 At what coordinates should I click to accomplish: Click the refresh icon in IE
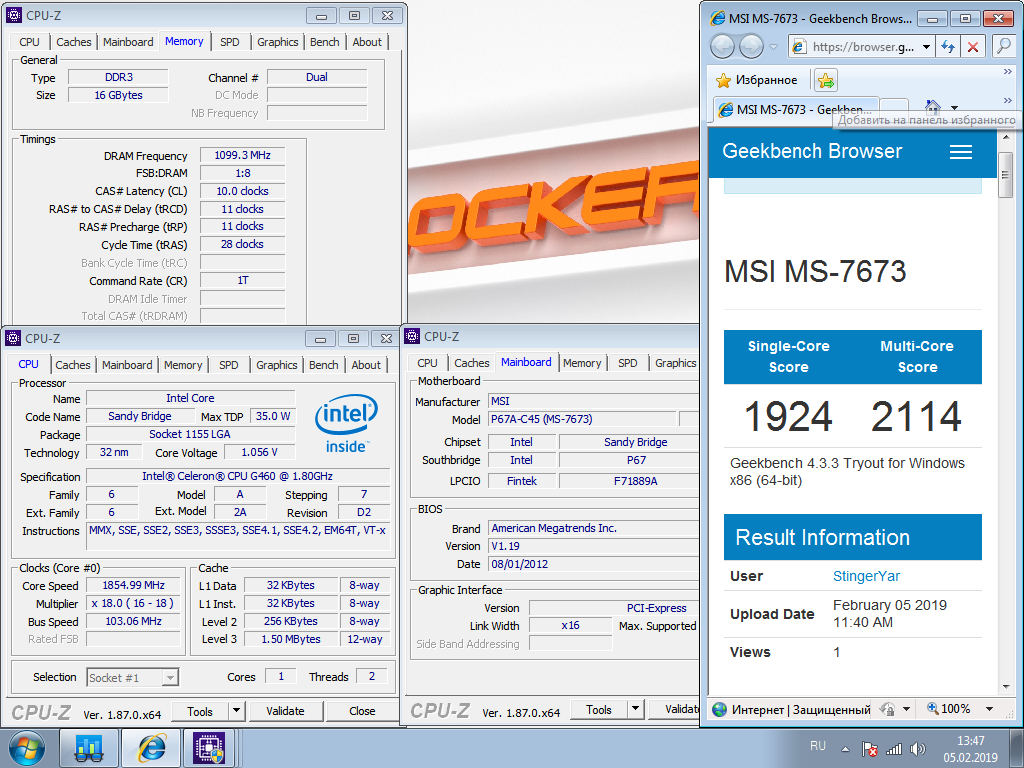(948, 46)
